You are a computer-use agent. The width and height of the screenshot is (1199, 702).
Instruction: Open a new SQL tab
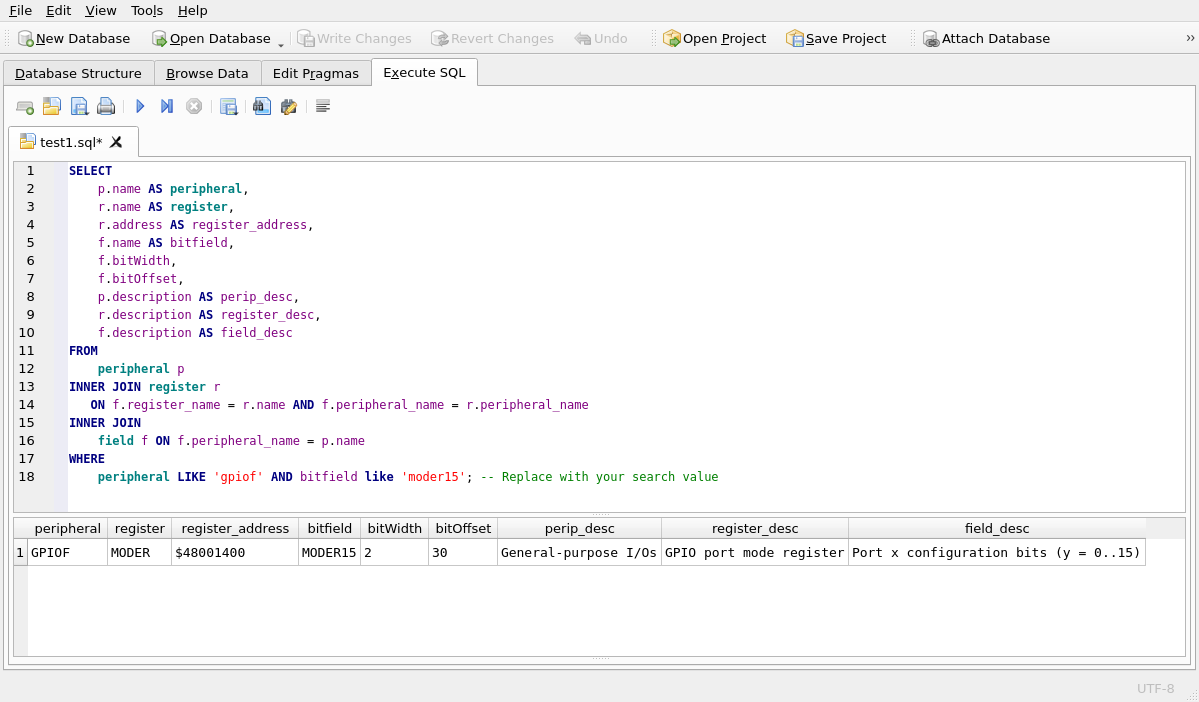[x=24, y=107]
